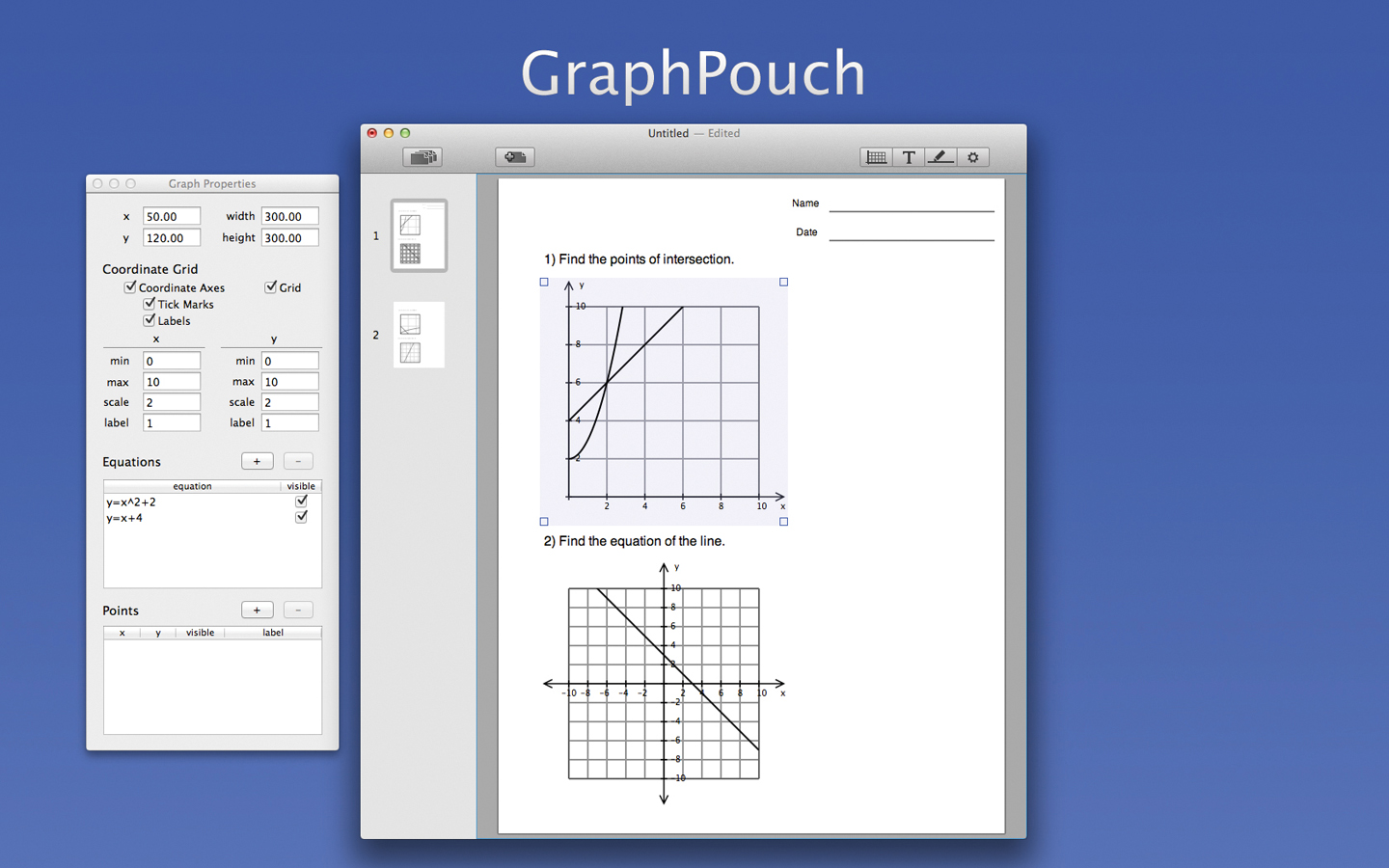This screenshot has height=868, width=1389.
Task: Toggle the Labels checkbox
Action: pyautogui.click(x=150, y=320)
